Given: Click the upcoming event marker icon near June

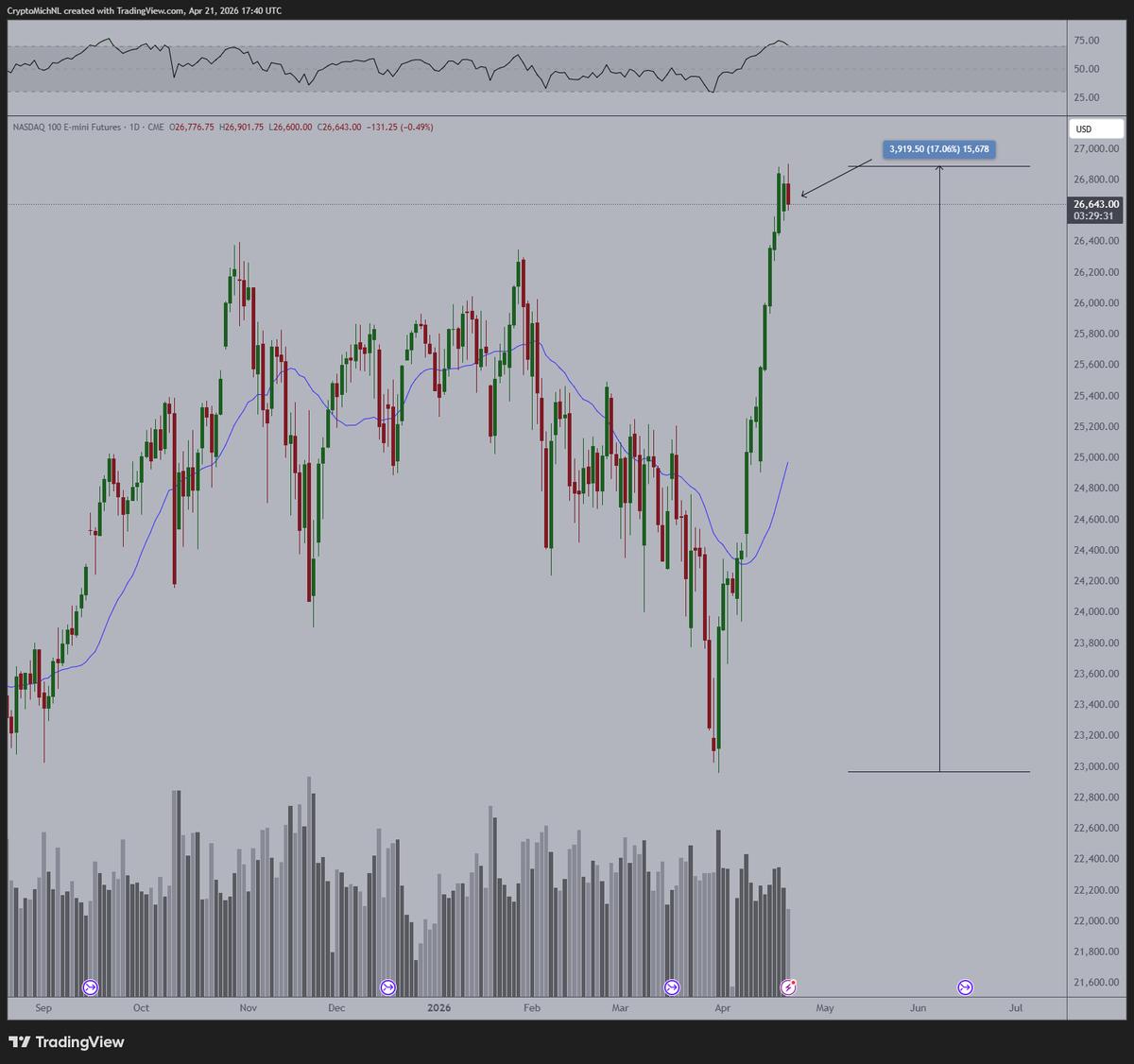Looking at the screenshot, I should (965, 986).
